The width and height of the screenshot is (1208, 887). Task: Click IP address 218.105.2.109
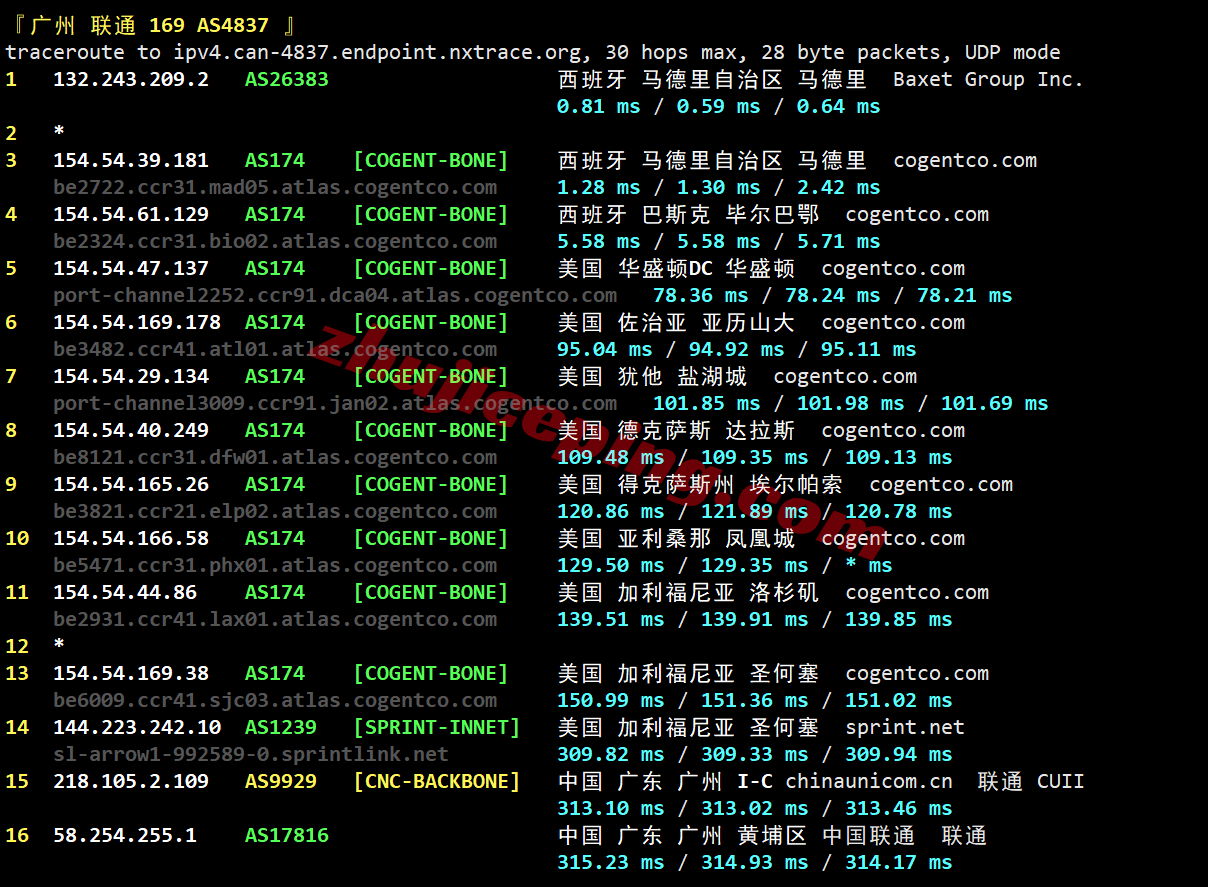pos(131,781)
